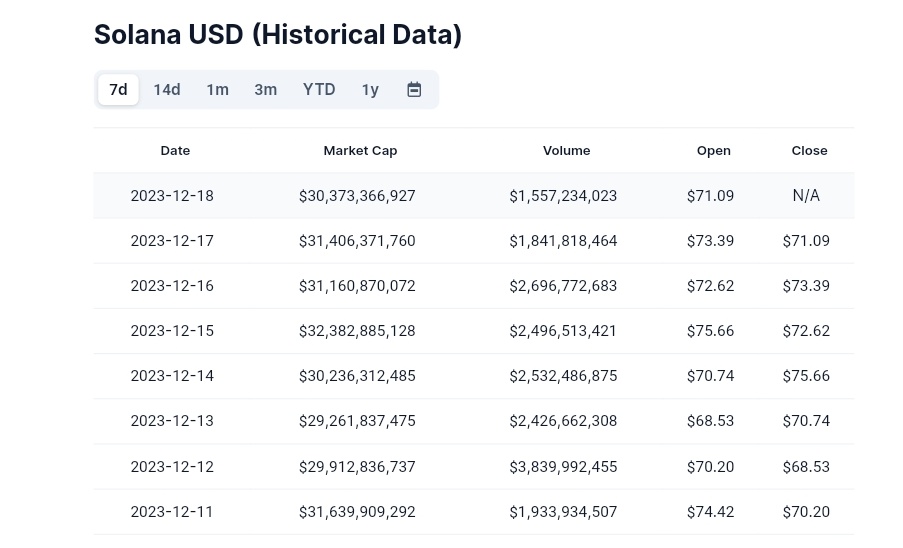Click open price $68.53 for 2023-12-13

click(711, 421)
